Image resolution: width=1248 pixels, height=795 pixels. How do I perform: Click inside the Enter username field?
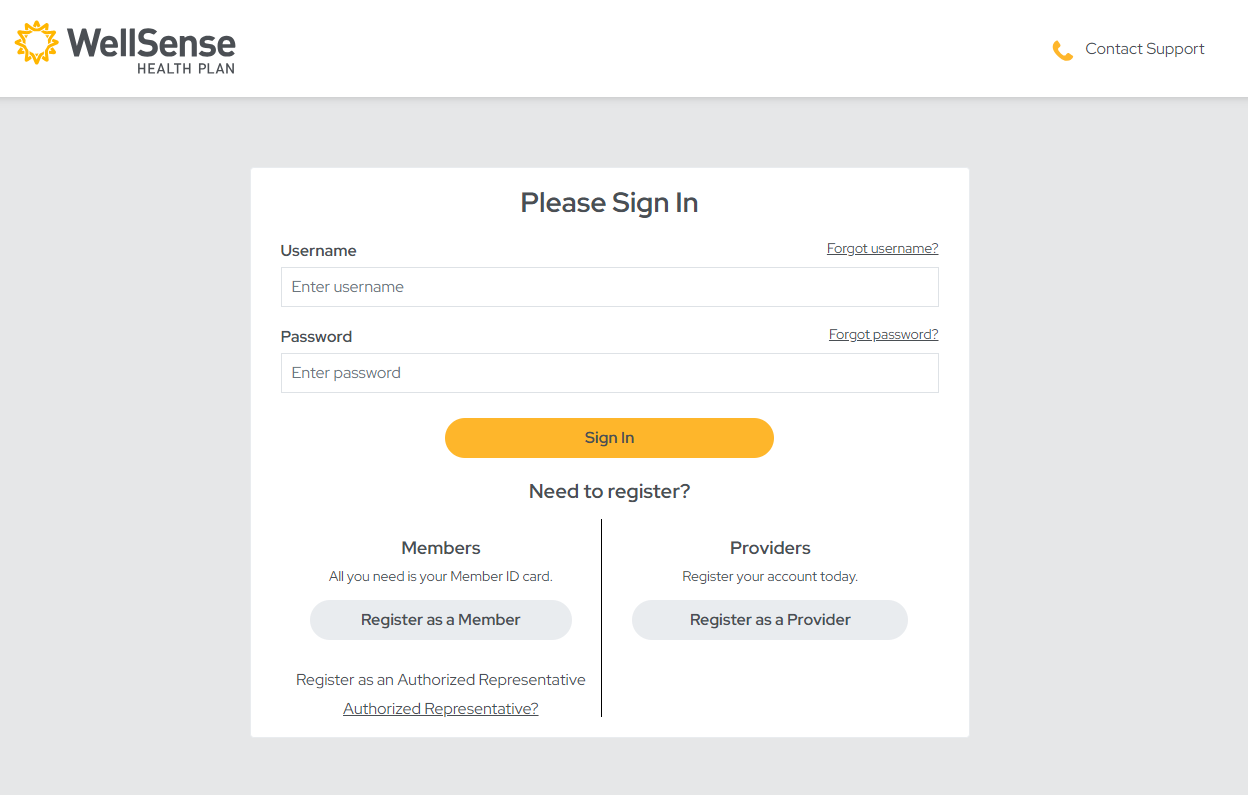pos(609,287)
